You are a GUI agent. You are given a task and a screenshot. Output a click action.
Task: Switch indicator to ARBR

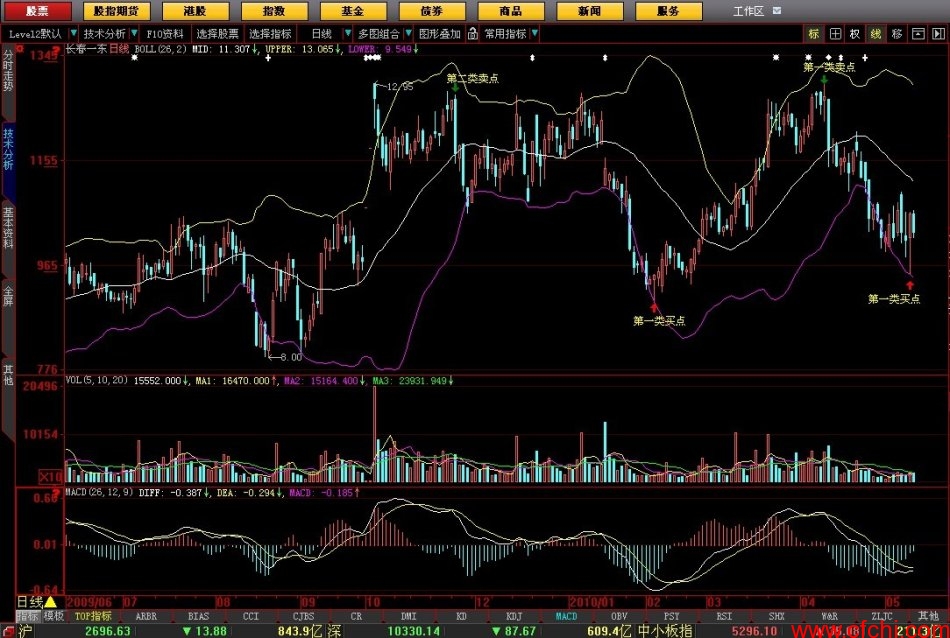click(x=146, y=616)
